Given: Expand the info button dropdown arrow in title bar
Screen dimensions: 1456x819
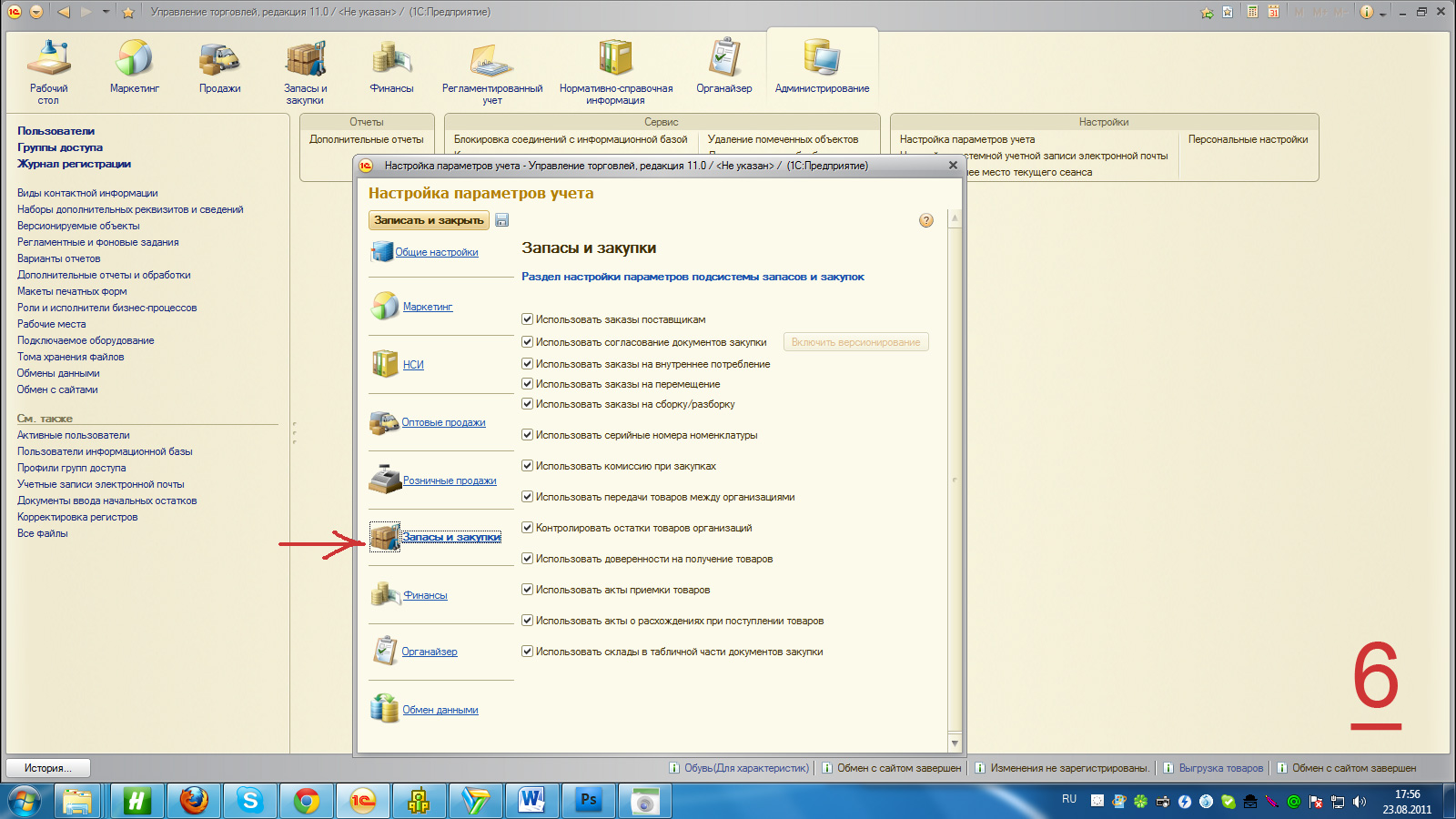Looking at the screenshot, I should [x=1382, y=13].
